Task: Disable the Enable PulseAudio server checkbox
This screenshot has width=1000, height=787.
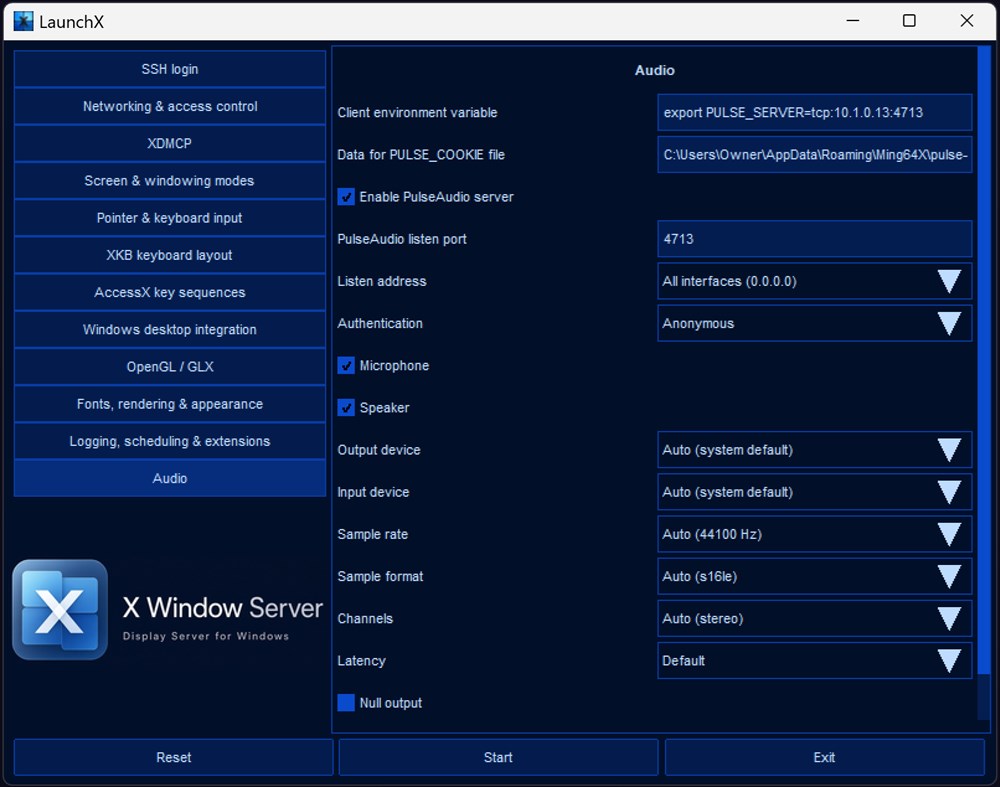Action: click(x=346, y=196)
